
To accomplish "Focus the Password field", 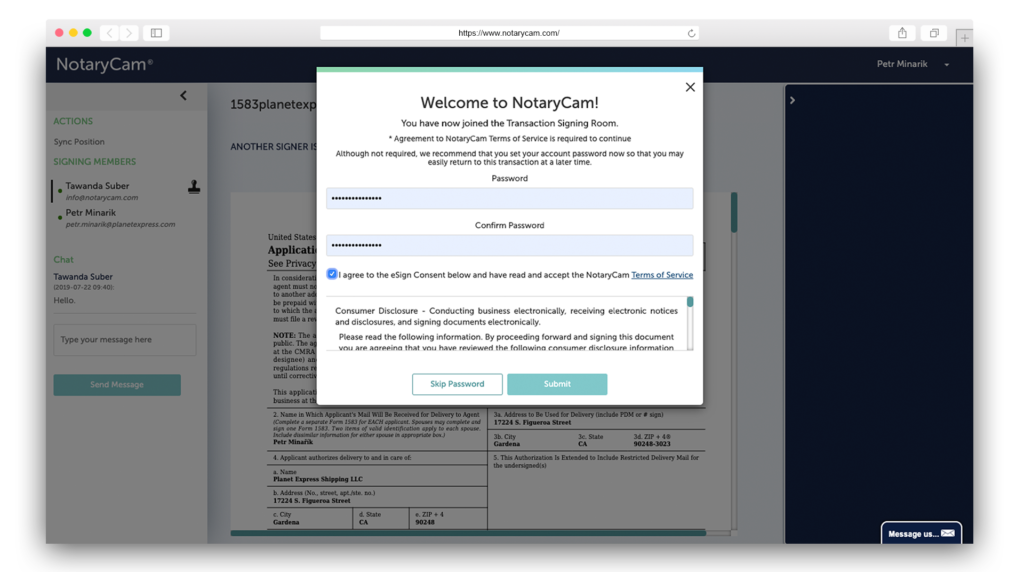I will click(x=509, y=198).
